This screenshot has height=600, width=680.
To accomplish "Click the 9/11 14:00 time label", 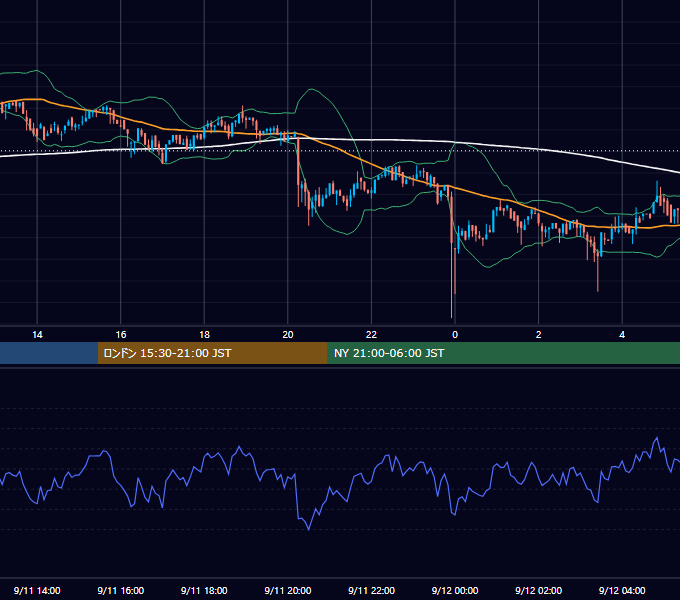I will coord(37,590).
